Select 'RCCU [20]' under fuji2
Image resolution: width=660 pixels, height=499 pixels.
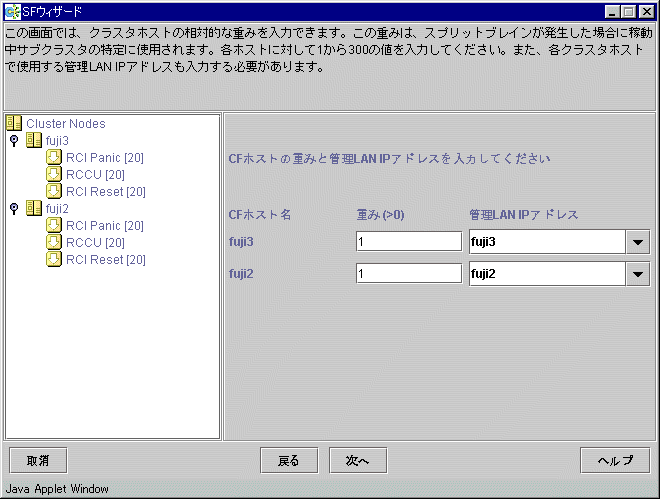coord(96,243)
